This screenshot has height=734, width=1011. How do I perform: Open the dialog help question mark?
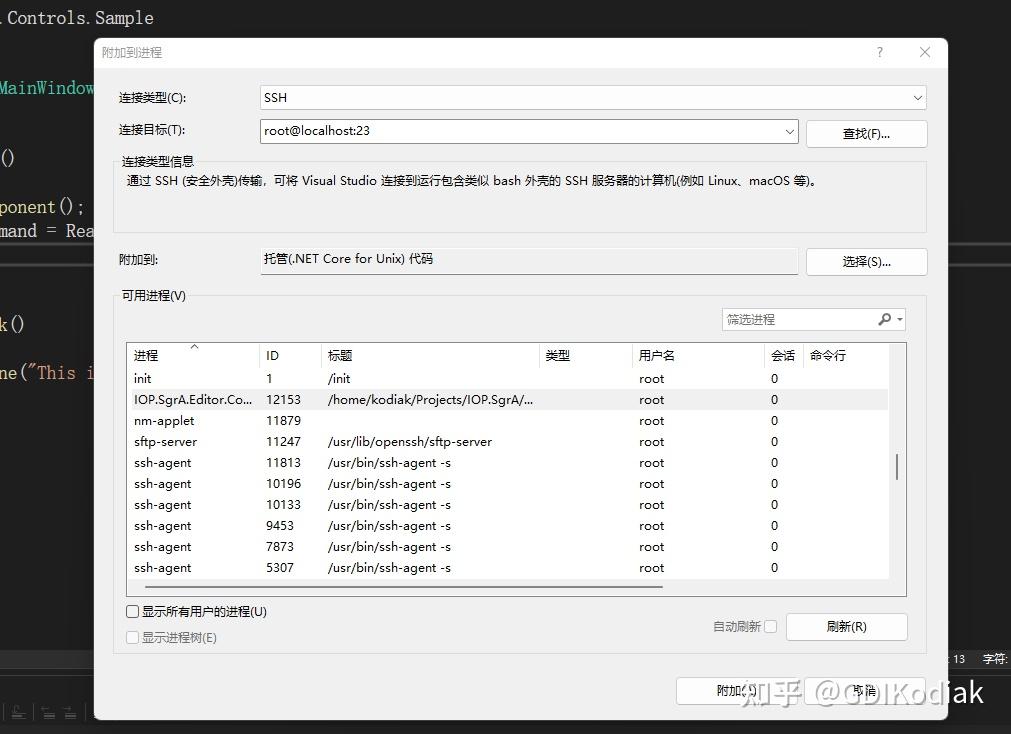pos(879,52)
